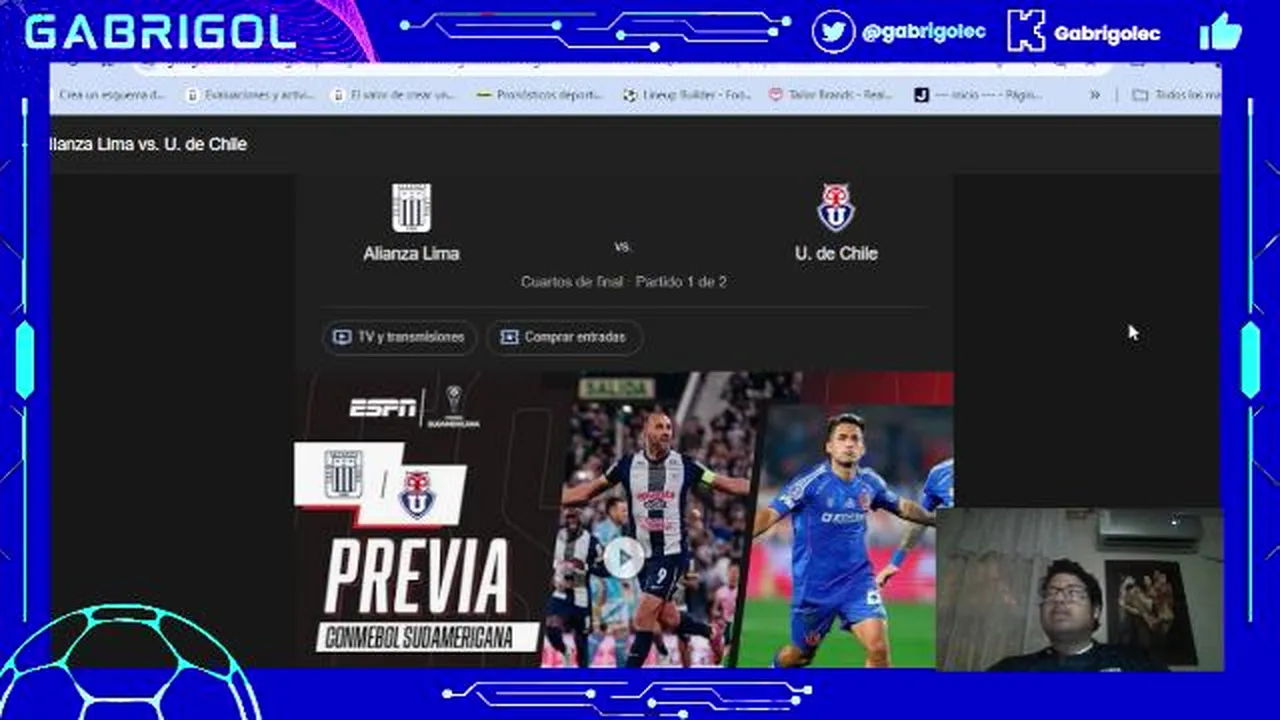Click the ESPN logo in the thumbnail
Screen dimensions: 1280x720
382,407
